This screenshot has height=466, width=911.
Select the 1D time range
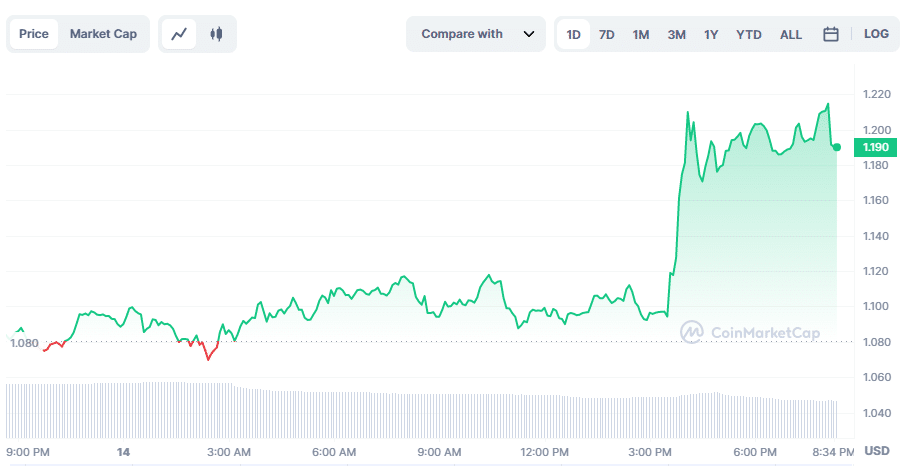pyautogui.click(x=573, y=34)
